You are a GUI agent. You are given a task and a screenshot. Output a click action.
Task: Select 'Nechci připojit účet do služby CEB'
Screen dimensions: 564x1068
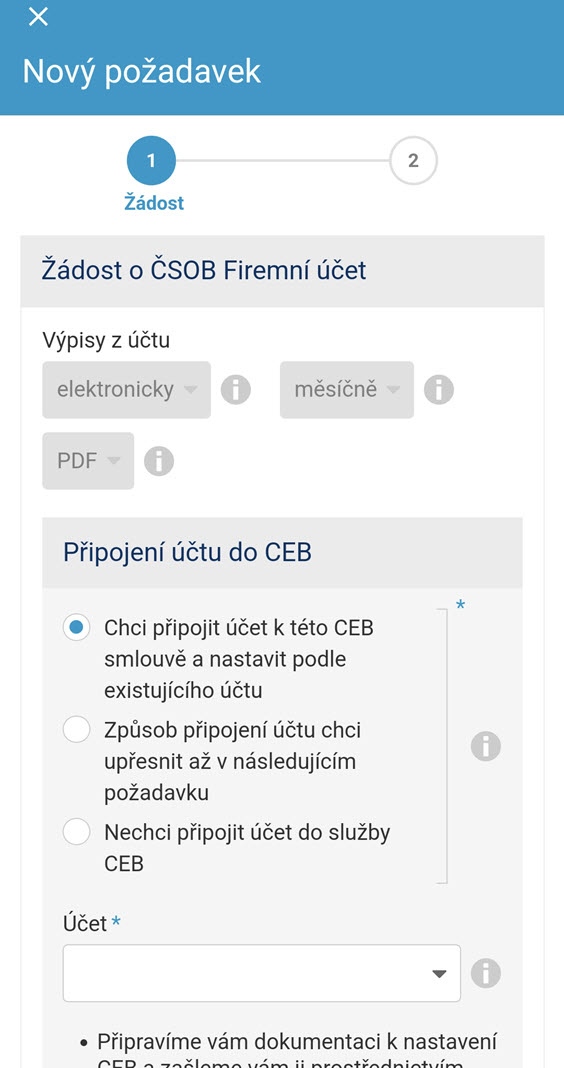[x=76, y=832]
